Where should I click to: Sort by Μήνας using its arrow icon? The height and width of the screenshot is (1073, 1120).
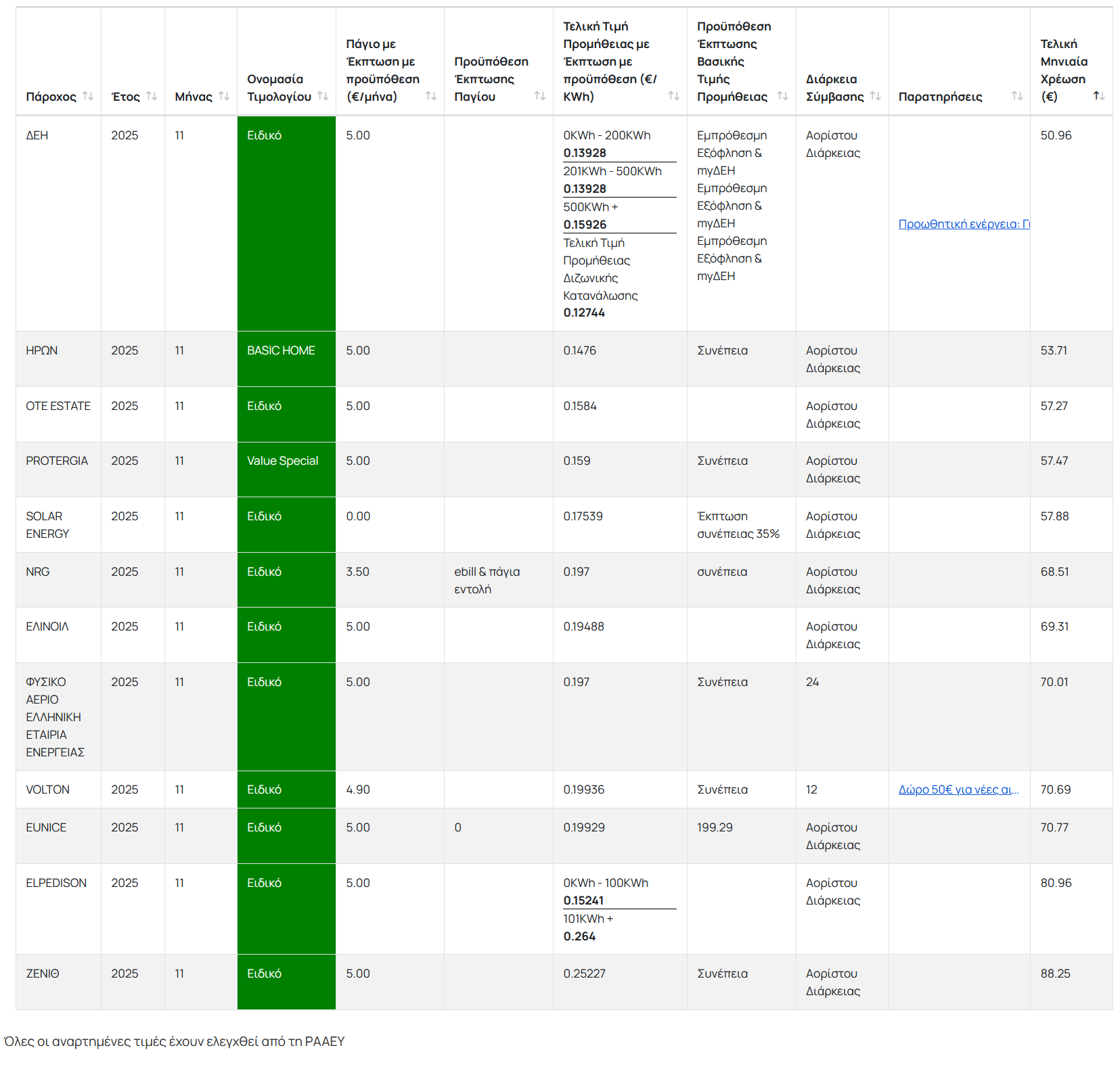(224, 96)
